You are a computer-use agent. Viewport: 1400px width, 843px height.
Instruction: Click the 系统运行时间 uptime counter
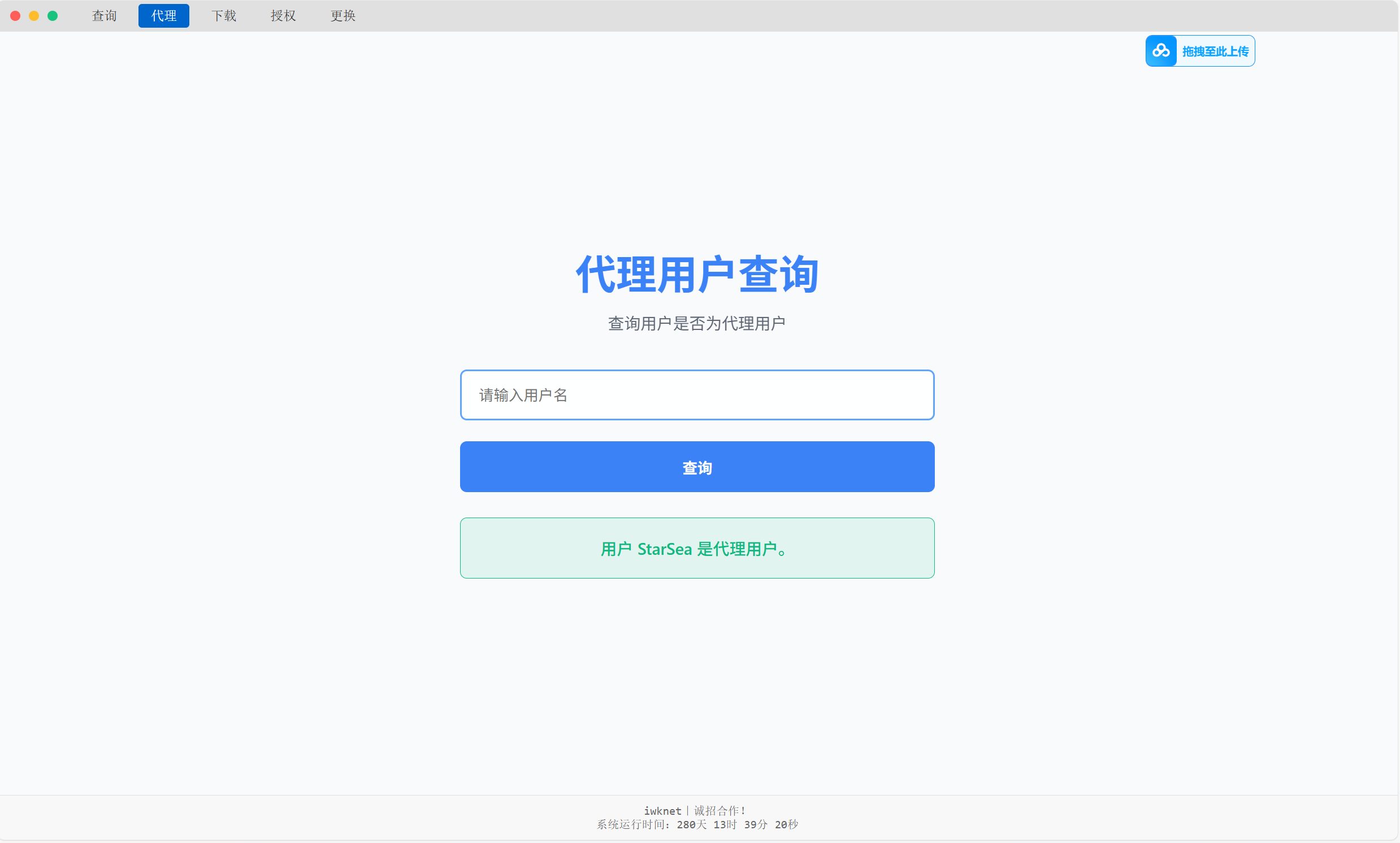pos(696,824)
